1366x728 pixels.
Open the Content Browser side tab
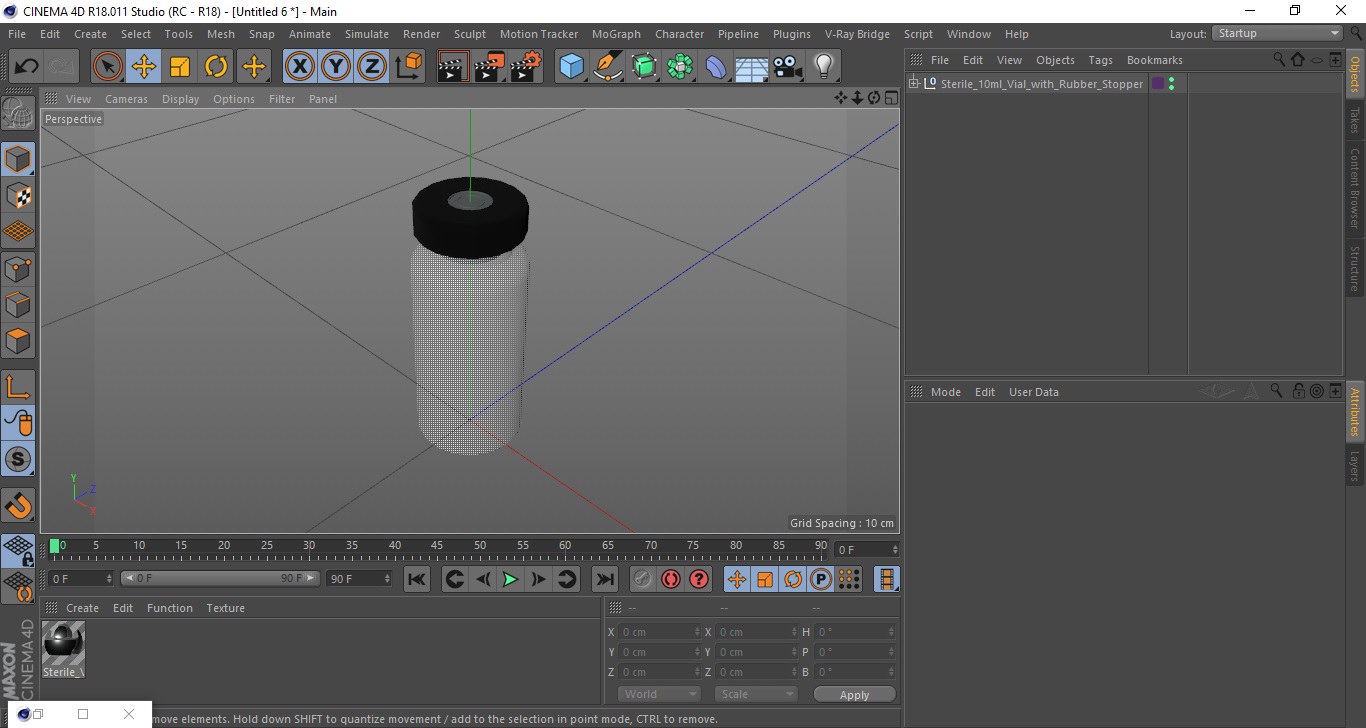click(x=1355, y=189)
